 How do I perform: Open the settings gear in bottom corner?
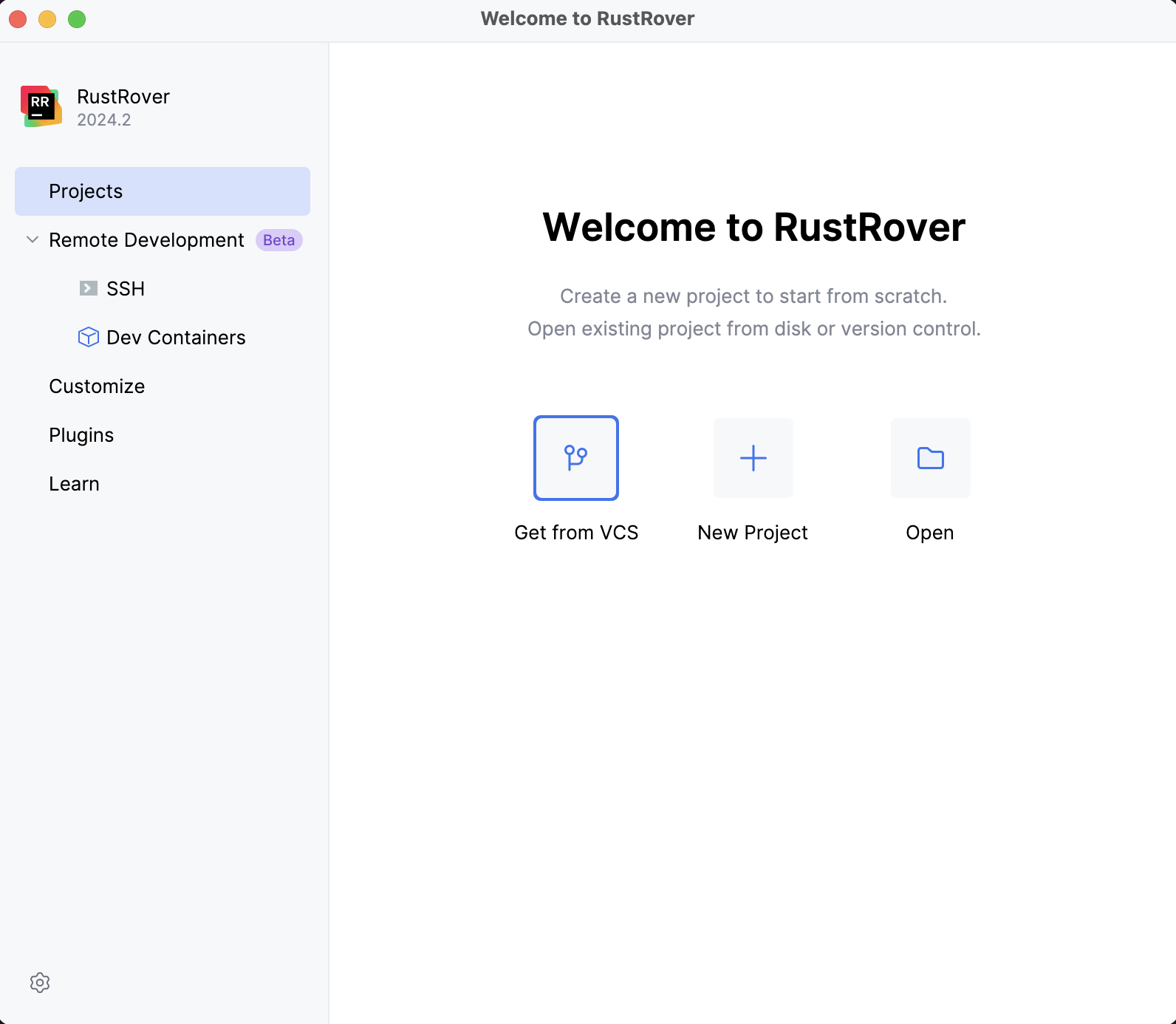(x=40, y=983)
